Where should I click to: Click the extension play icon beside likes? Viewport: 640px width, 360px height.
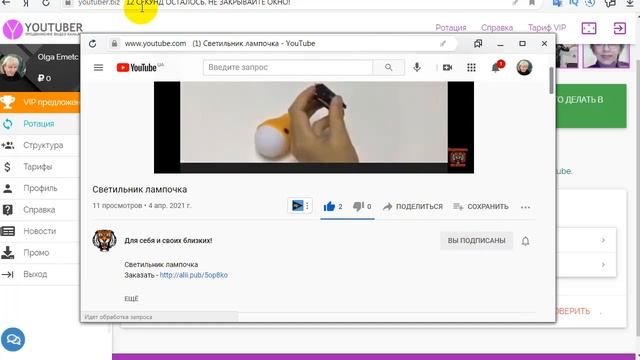tap(298, 206)
